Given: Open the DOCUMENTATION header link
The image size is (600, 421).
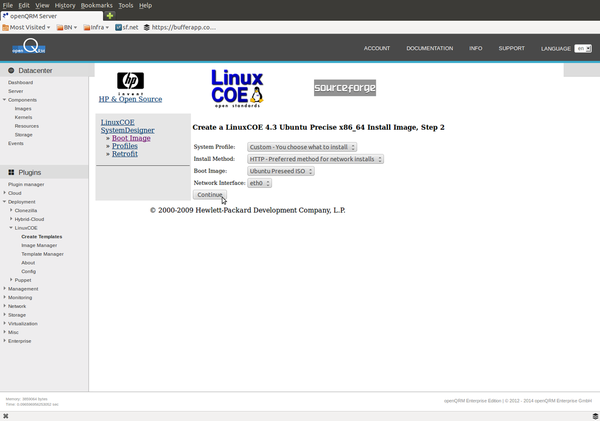Looking at the screenshot, I should pos(430,48).
